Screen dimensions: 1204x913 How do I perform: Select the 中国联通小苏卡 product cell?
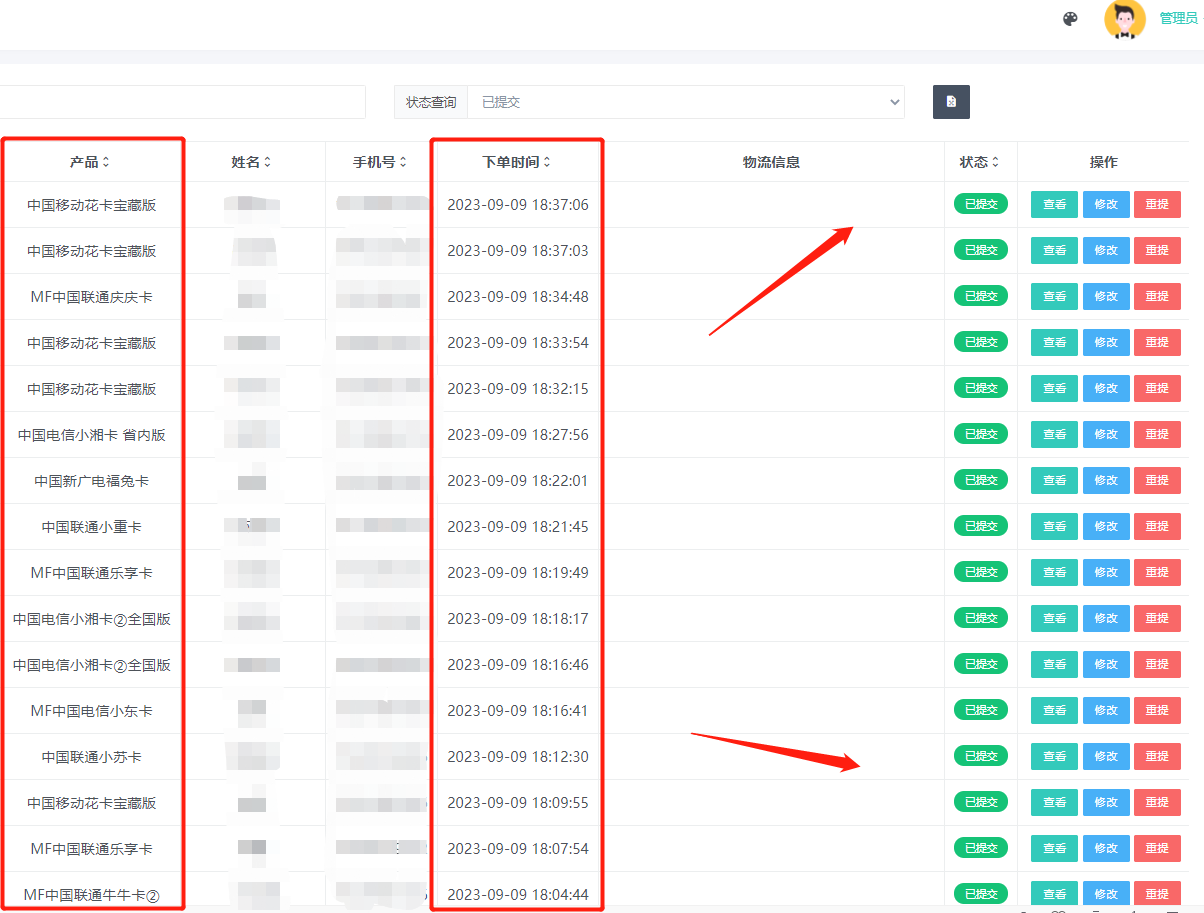pyautogui.click(x=92, y=757)
